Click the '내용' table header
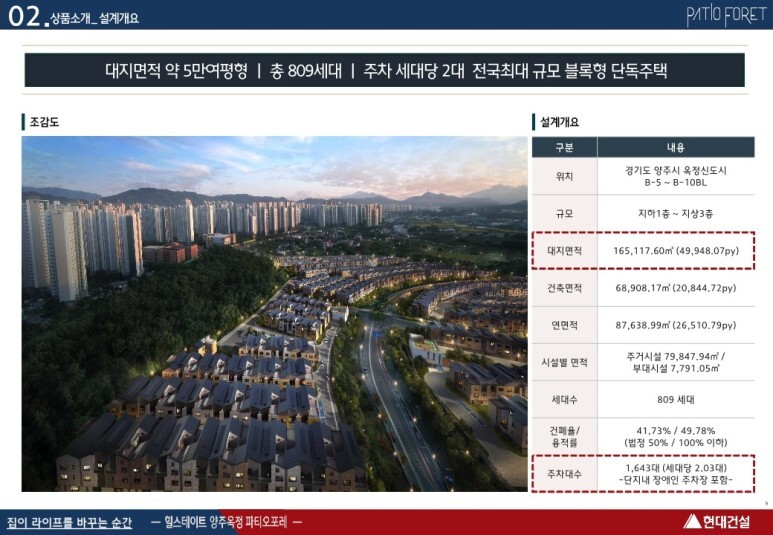Viewport: 773px width, 535px height. 676,147
